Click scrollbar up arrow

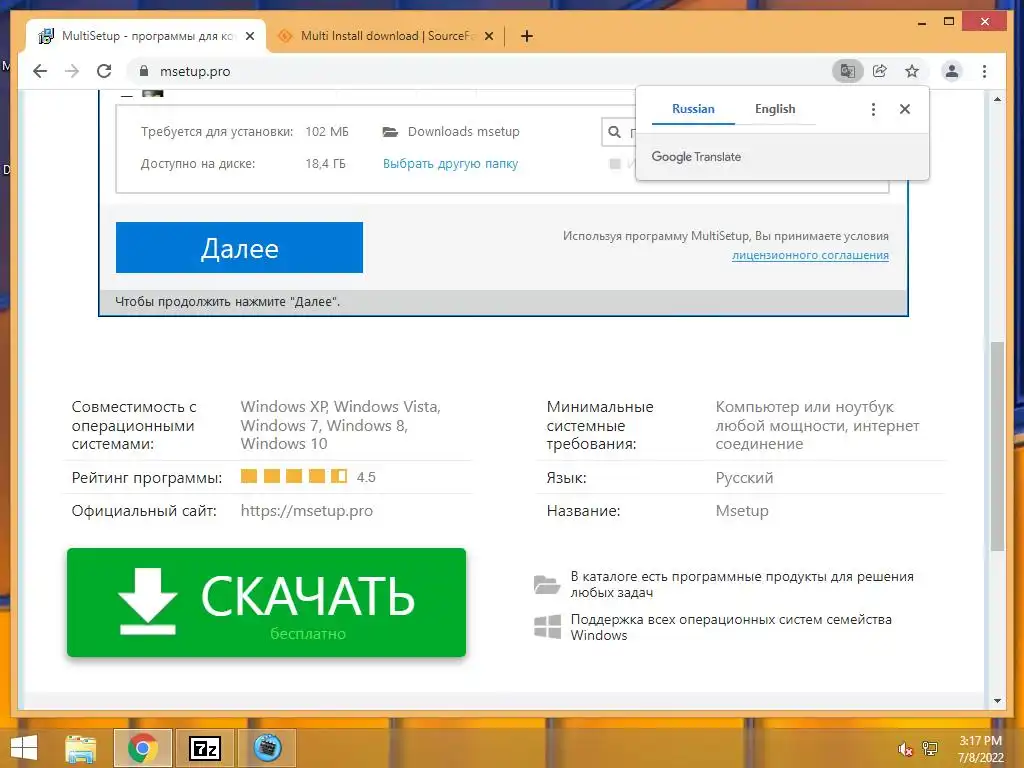point(997,99)
